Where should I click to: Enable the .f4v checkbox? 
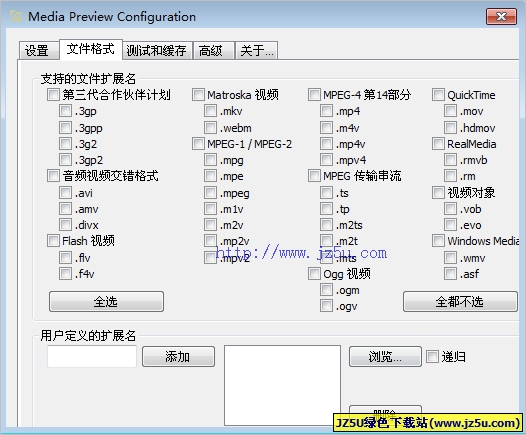point(65,274)
